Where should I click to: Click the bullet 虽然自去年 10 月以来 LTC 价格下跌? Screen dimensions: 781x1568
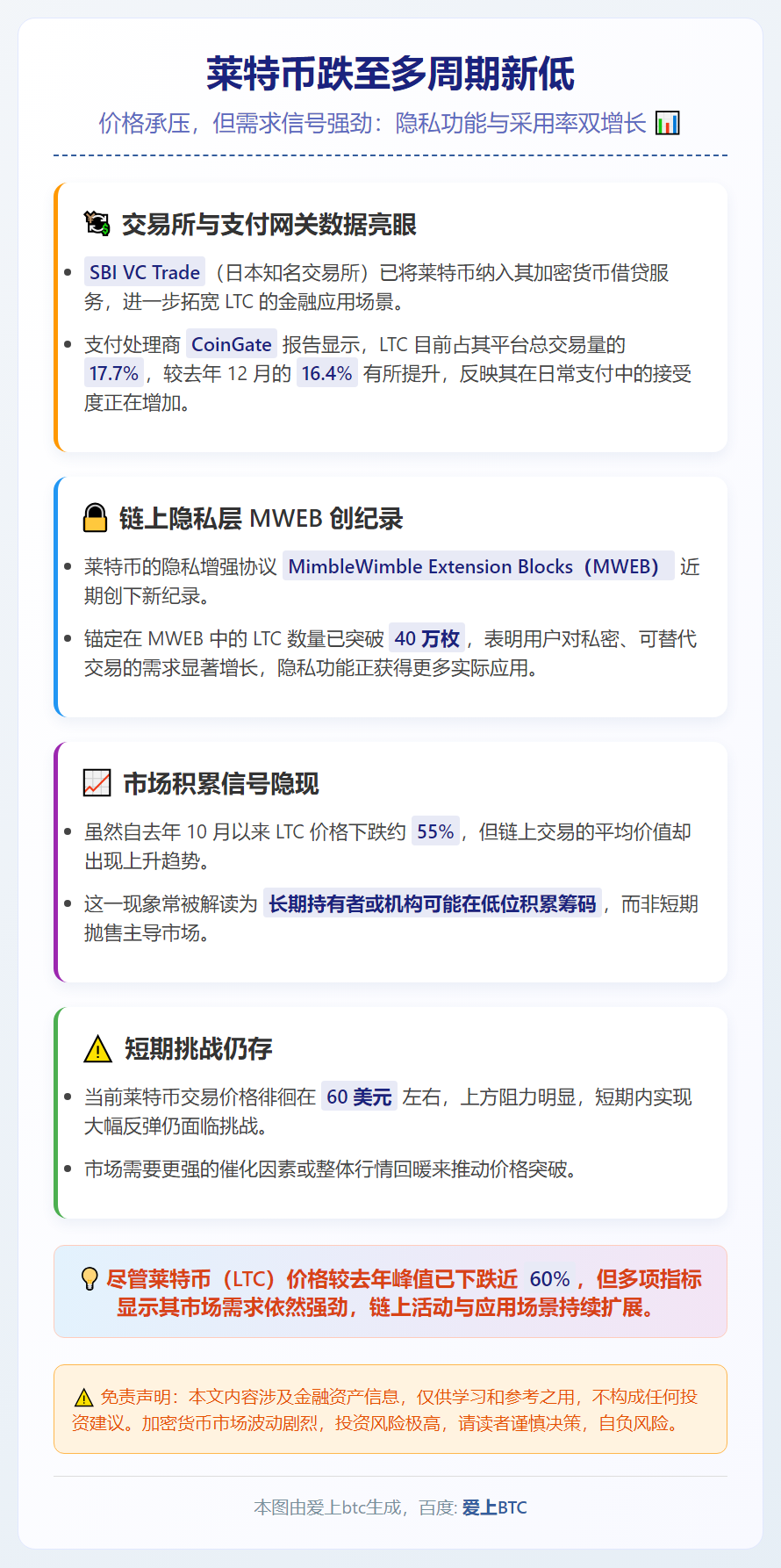pos(388,846)
